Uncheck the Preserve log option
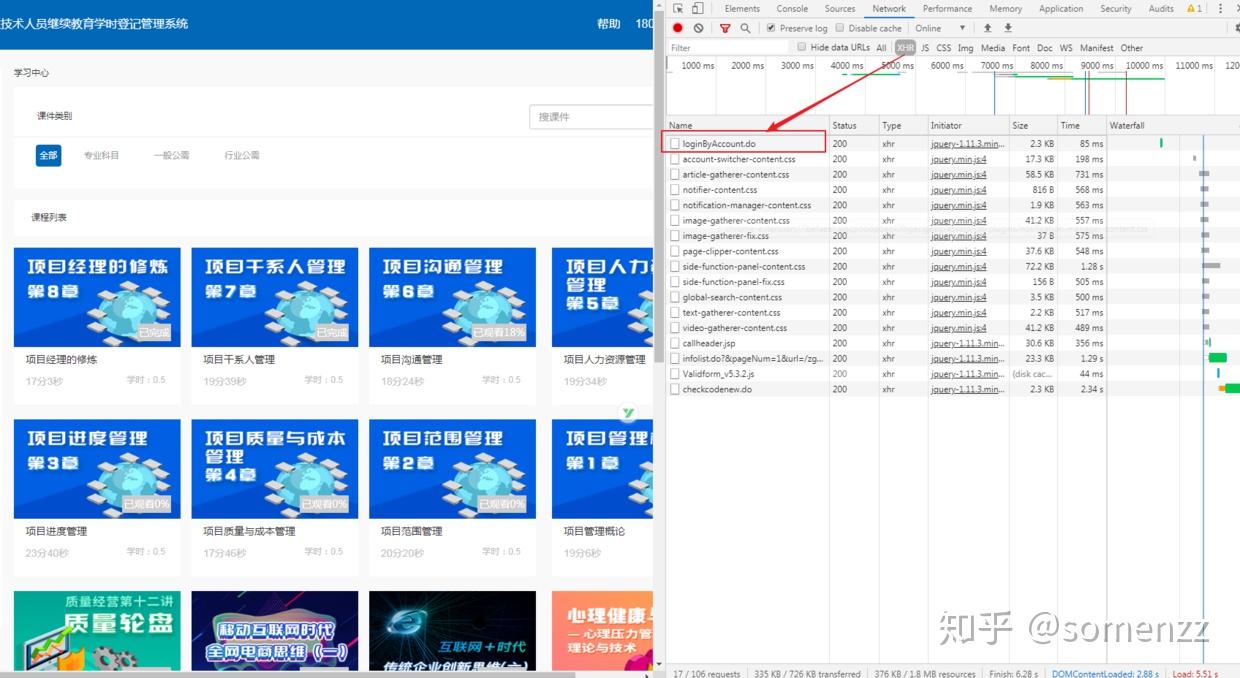1240x678 pixels. (x=771, y=28)
